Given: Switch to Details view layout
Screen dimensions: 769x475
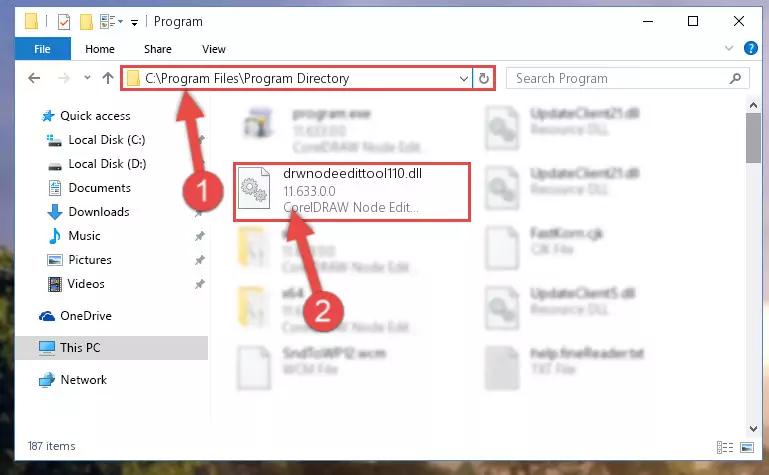Looking at the screenshot, I should (x=724, y=447).
